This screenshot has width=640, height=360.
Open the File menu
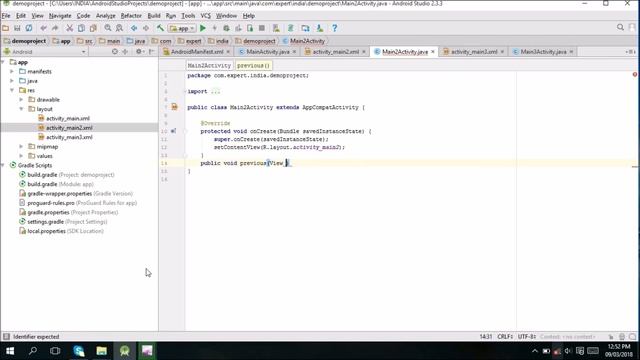(6, 16)
